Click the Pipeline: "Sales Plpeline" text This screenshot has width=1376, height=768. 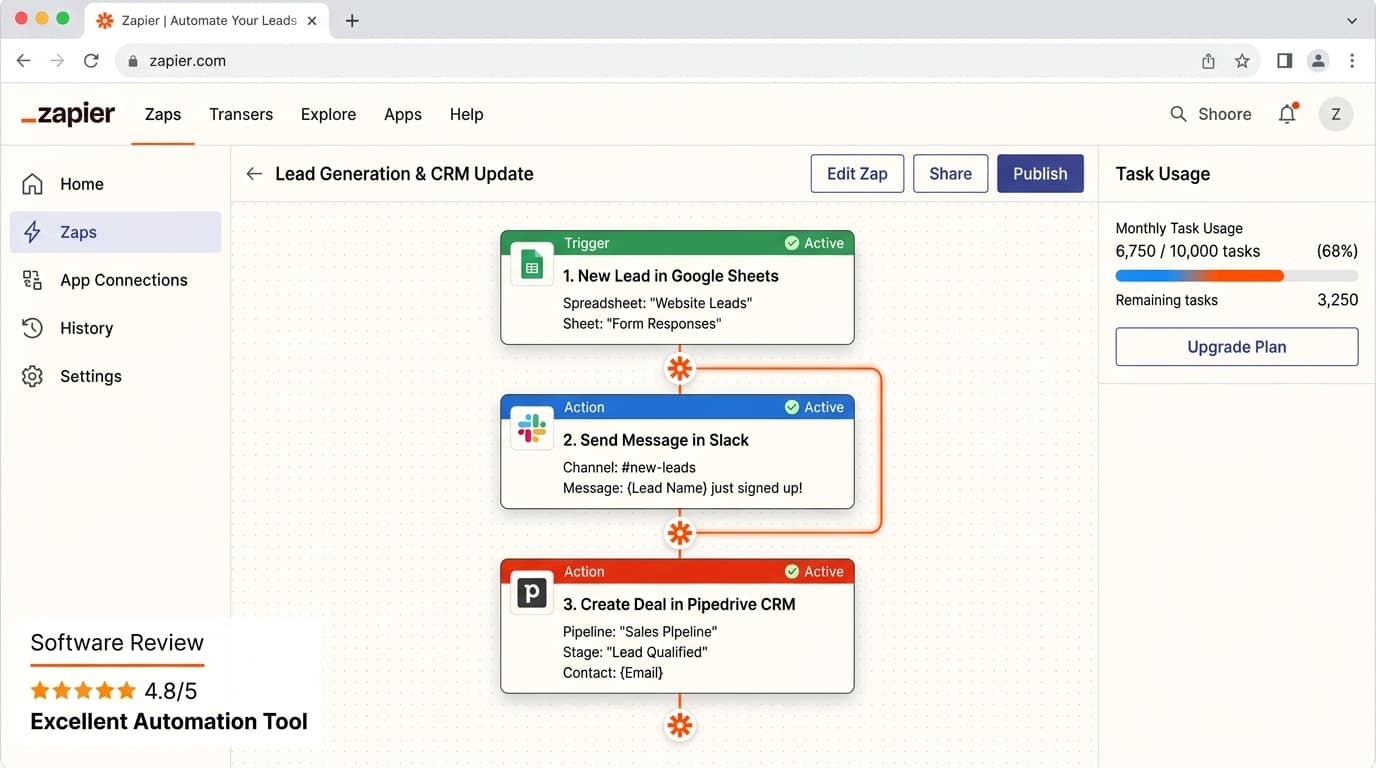click(x=640, y=632)
